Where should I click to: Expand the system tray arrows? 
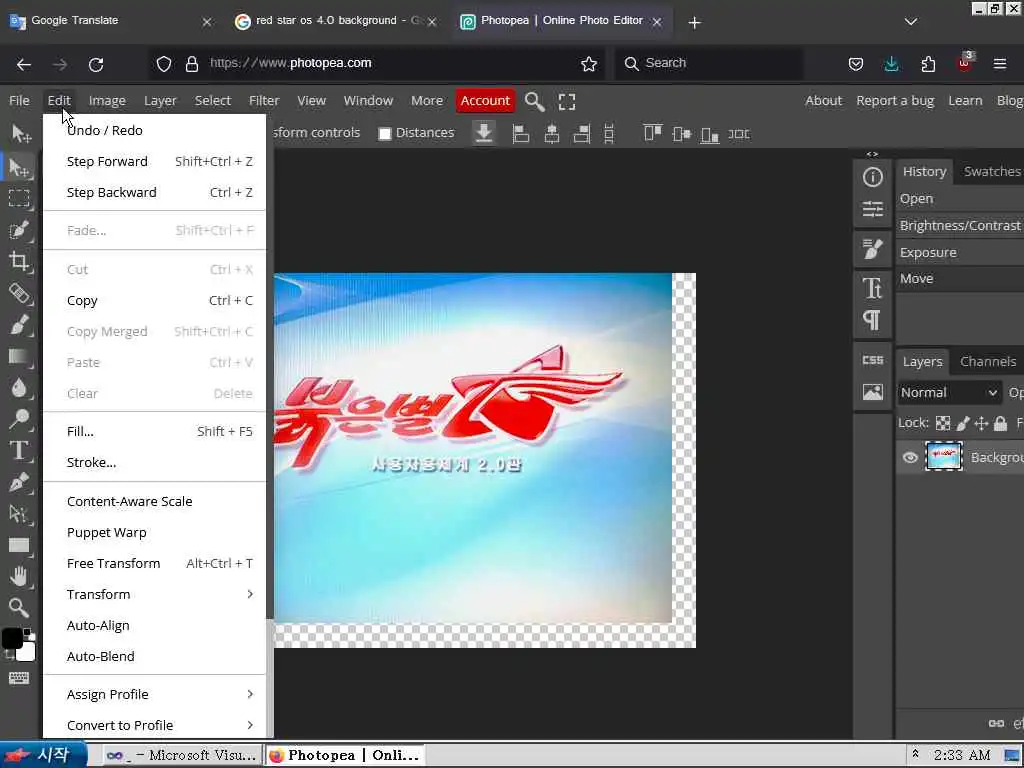[916, 754]
